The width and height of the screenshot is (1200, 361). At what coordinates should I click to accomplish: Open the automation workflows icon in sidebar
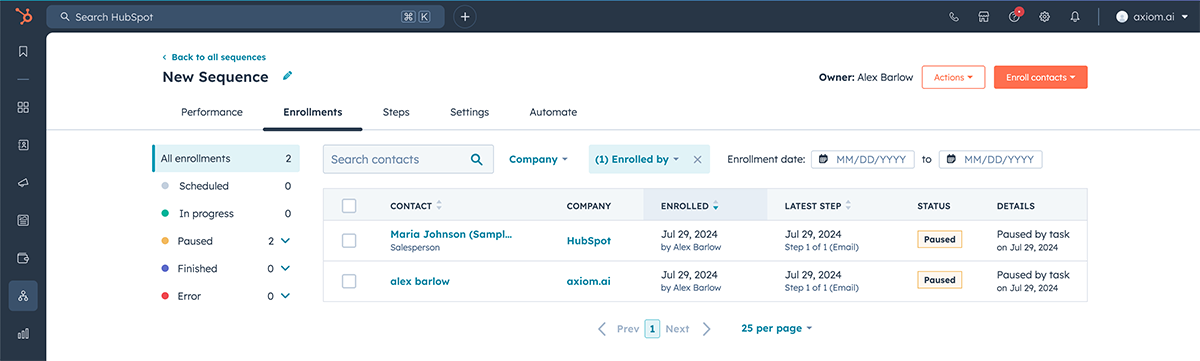click(23, 296)
